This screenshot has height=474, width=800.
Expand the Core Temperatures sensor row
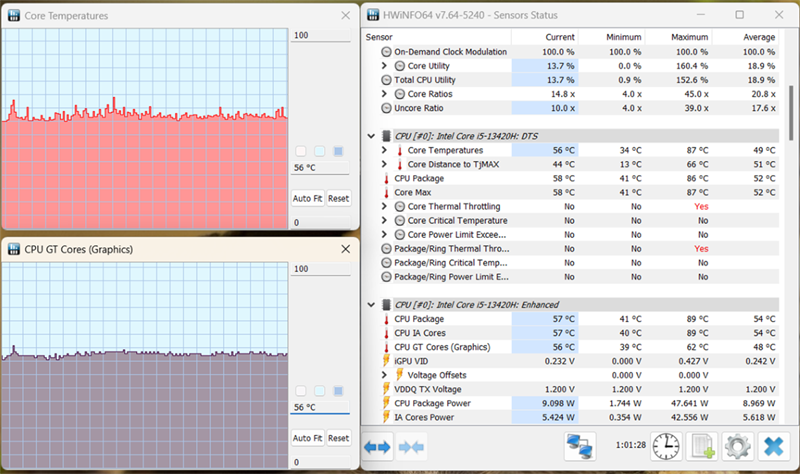(x=384, y=150)
